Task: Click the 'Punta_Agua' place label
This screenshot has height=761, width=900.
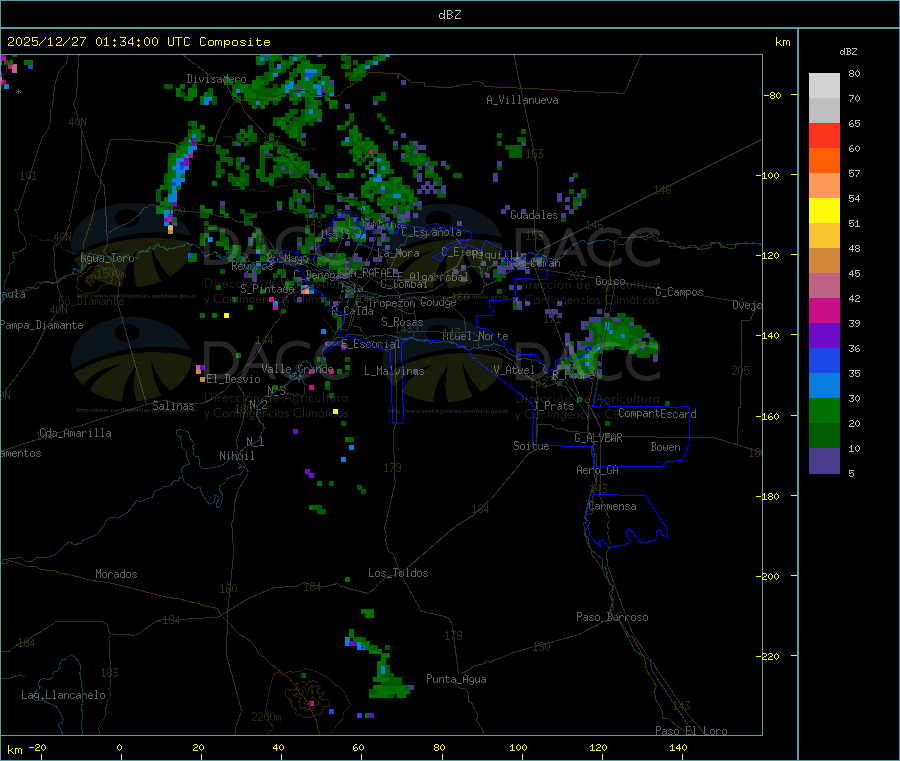Action: point(456,679)
